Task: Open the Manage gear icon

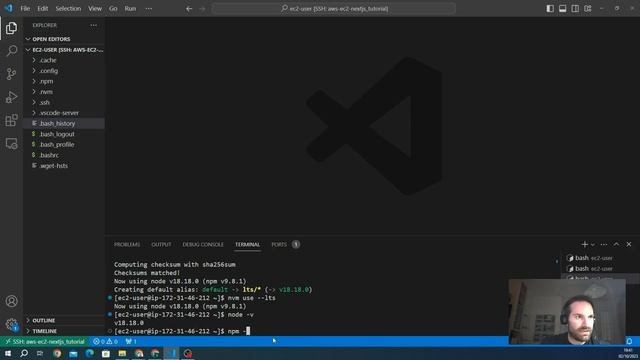Action: point(11,324)
